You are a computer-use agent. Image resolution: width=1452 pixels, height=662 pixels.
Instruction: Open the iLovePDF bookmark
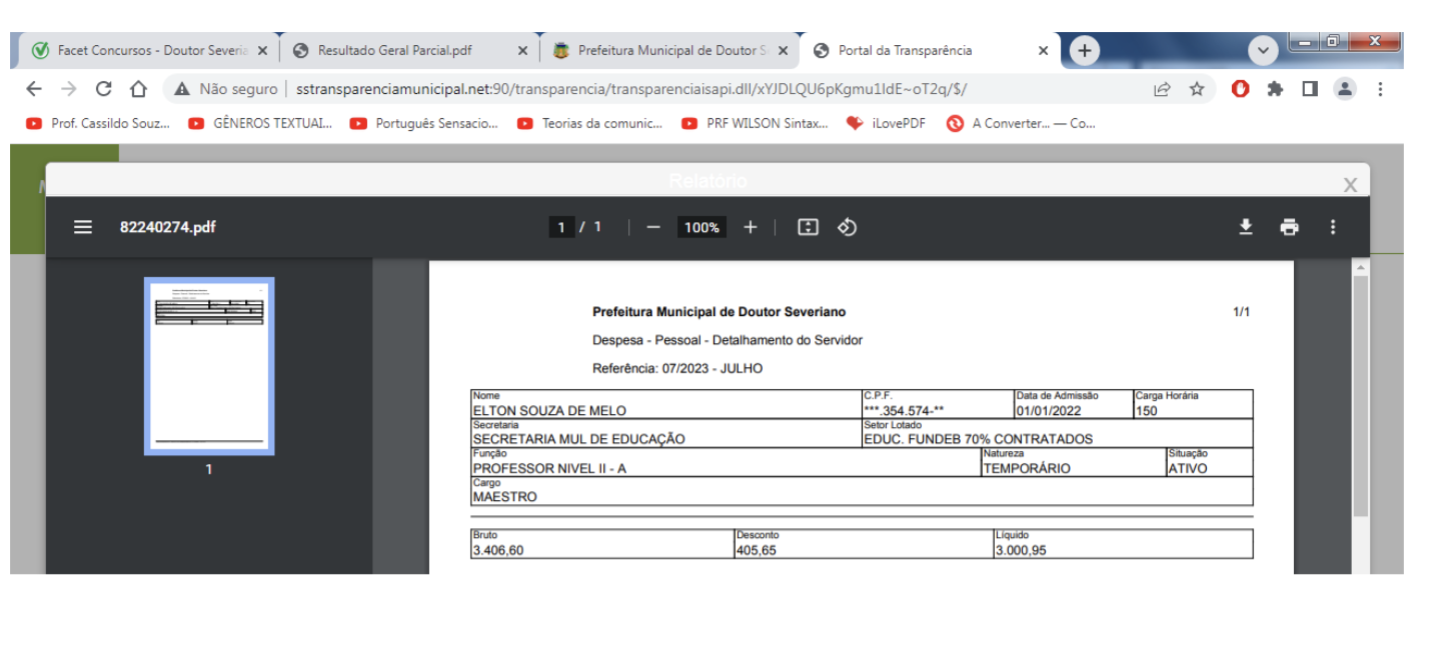pyautogui.click(x=888, y=124)
